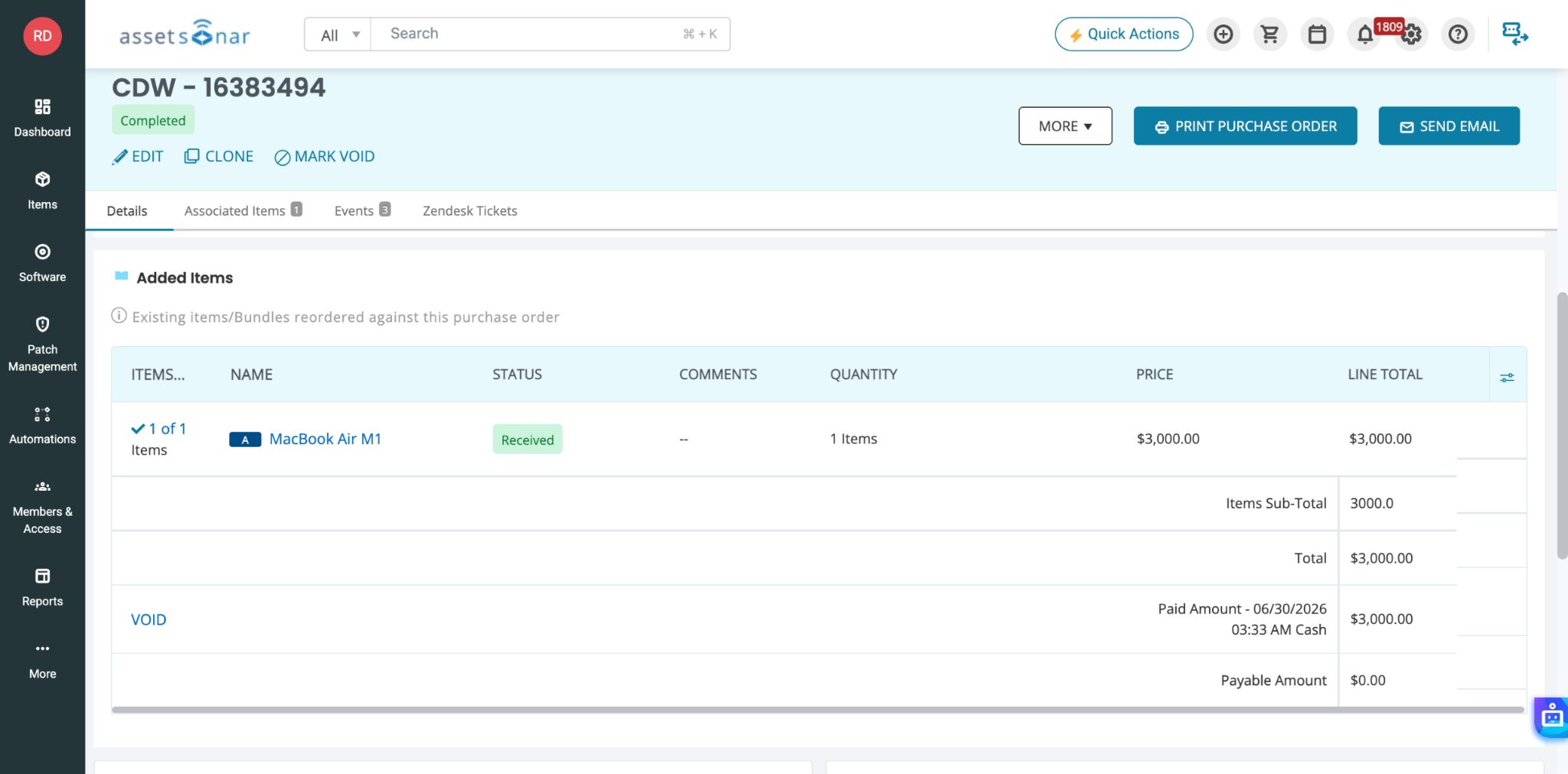Open Members & Access in sidebar

coord(42,507)
